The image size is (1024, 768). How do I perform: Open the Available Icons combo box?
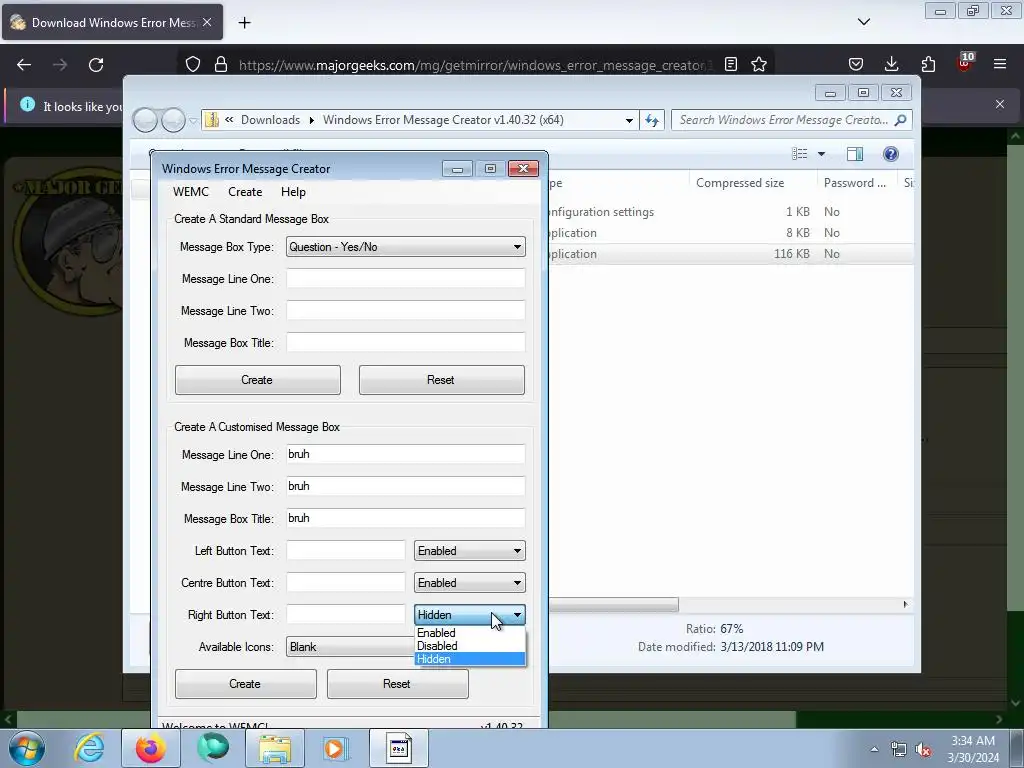tap(350, 647)
